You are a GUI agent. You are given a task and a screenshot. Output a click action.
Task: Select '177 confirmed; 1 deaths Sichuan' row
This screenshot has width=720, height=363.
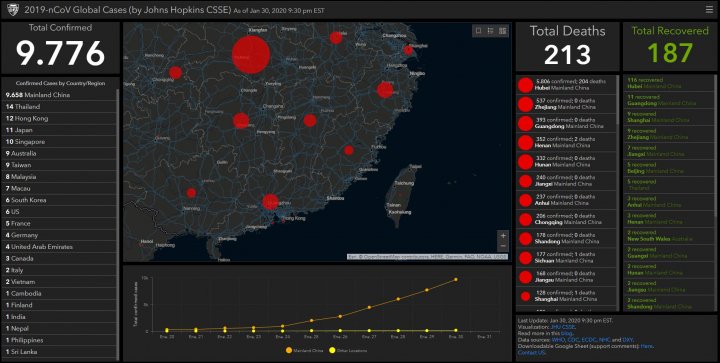tap(567, 257)
